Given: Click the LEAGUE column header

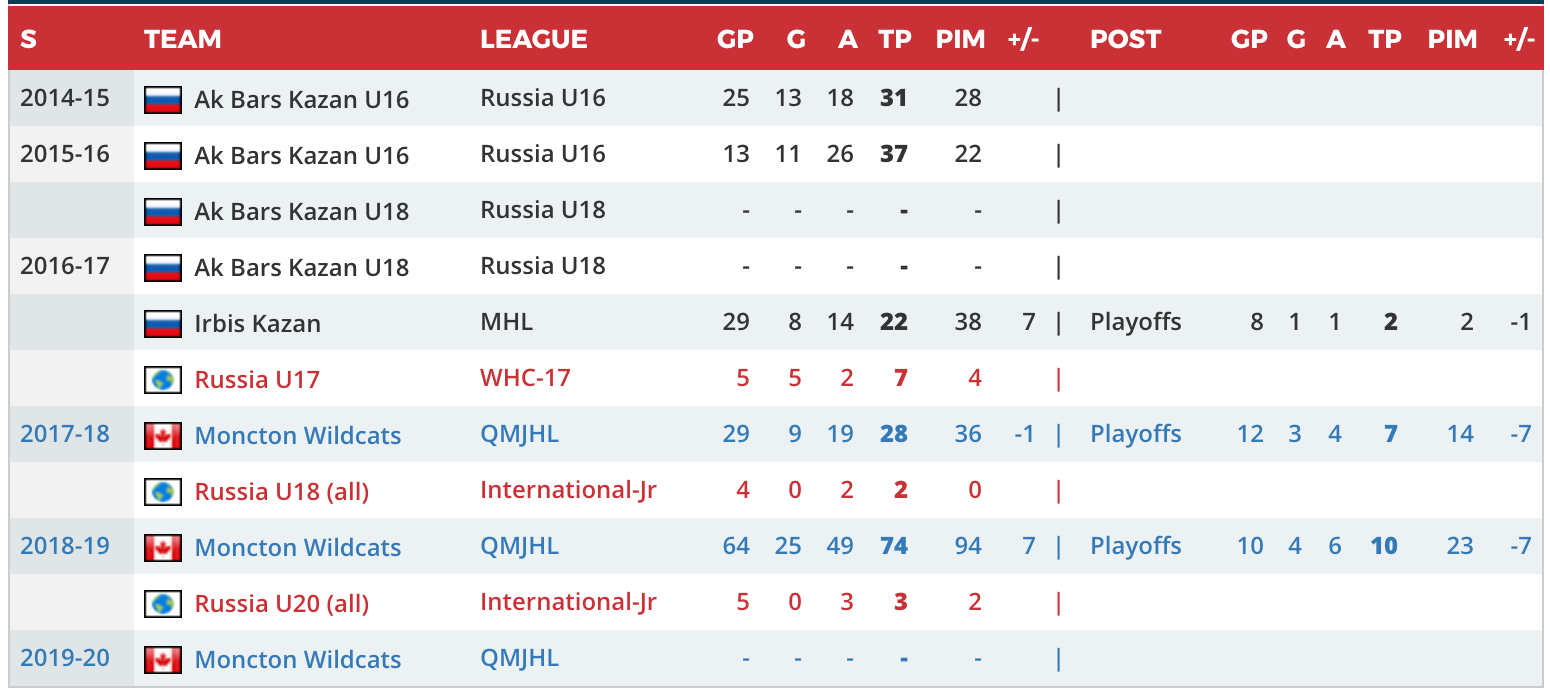Looking at the screenshot, I should point(533,39).
